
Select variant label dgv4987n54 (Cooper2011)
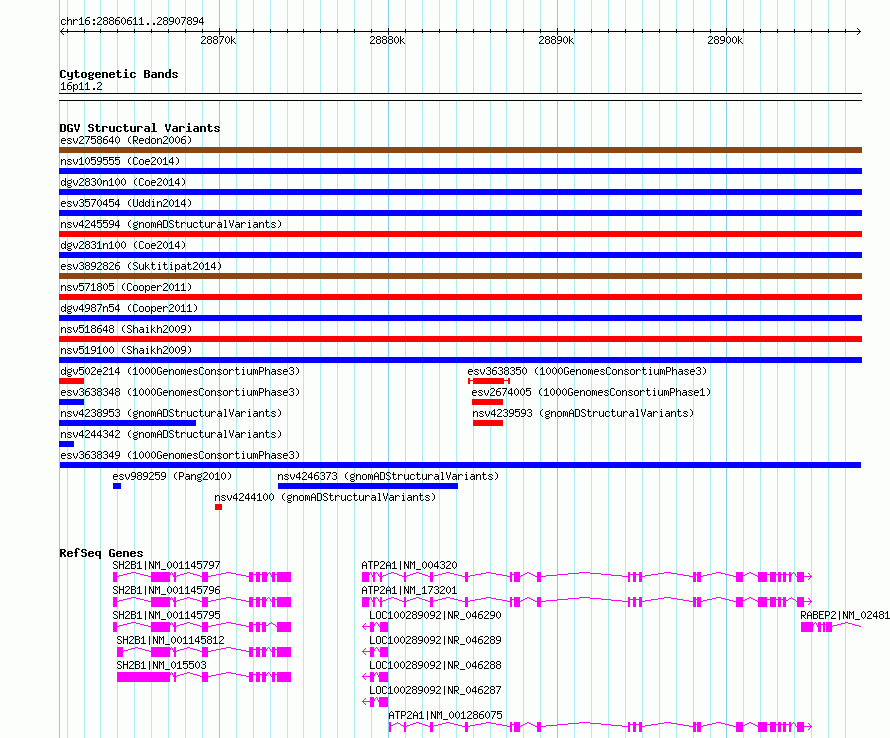(129, 308)
